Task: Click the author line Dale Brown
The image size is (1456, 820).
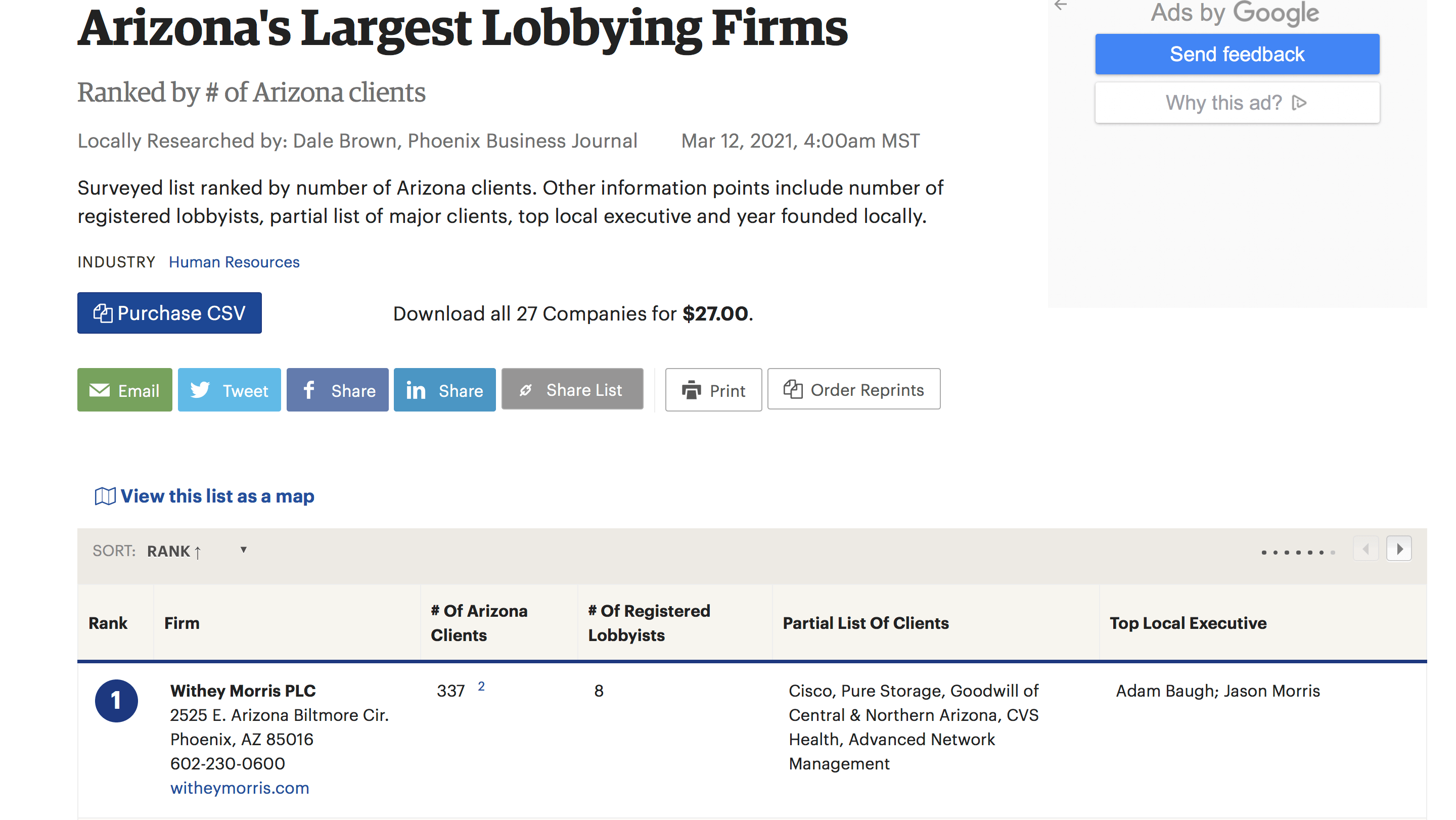Action: tap(357, 141)
